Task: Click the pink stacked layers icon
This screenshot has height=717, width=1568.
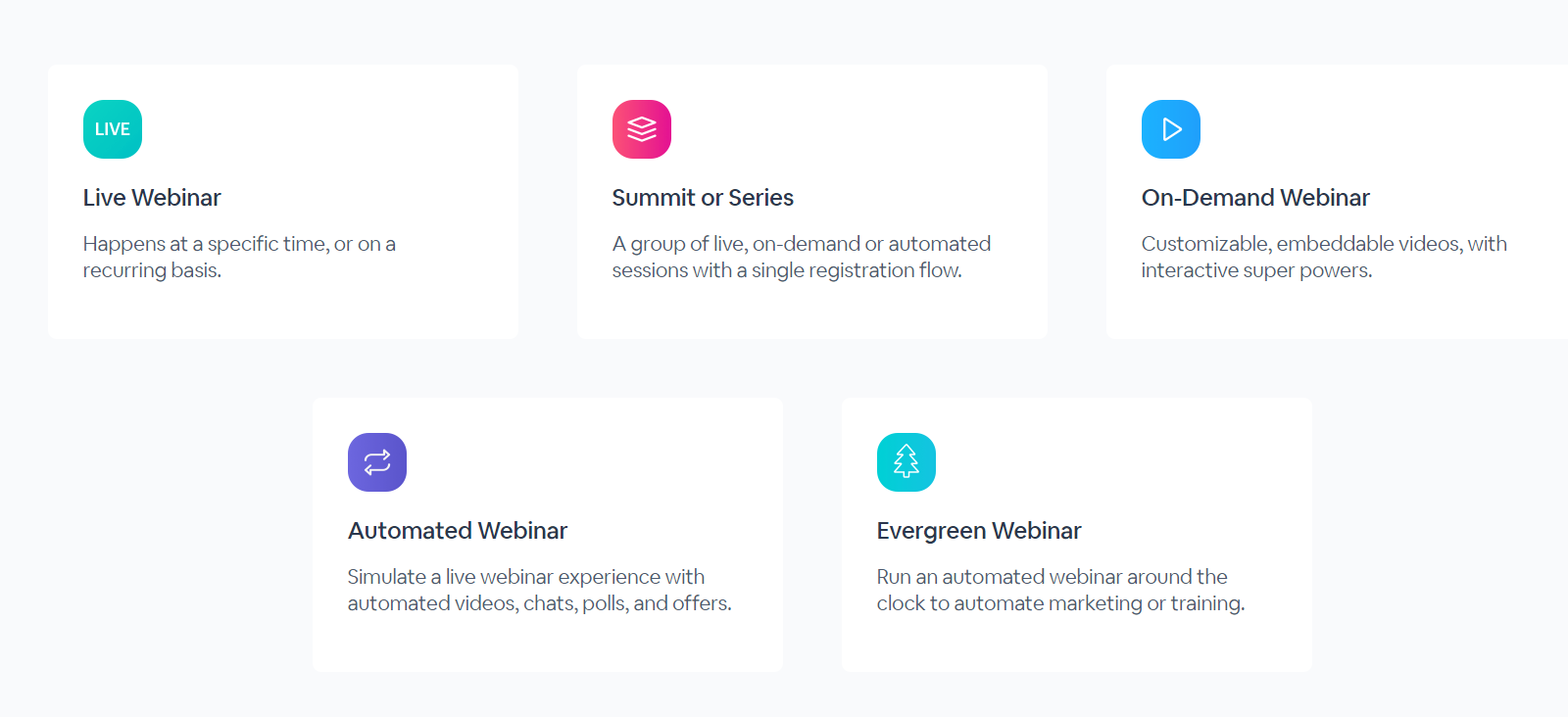Action: [642, 129]
